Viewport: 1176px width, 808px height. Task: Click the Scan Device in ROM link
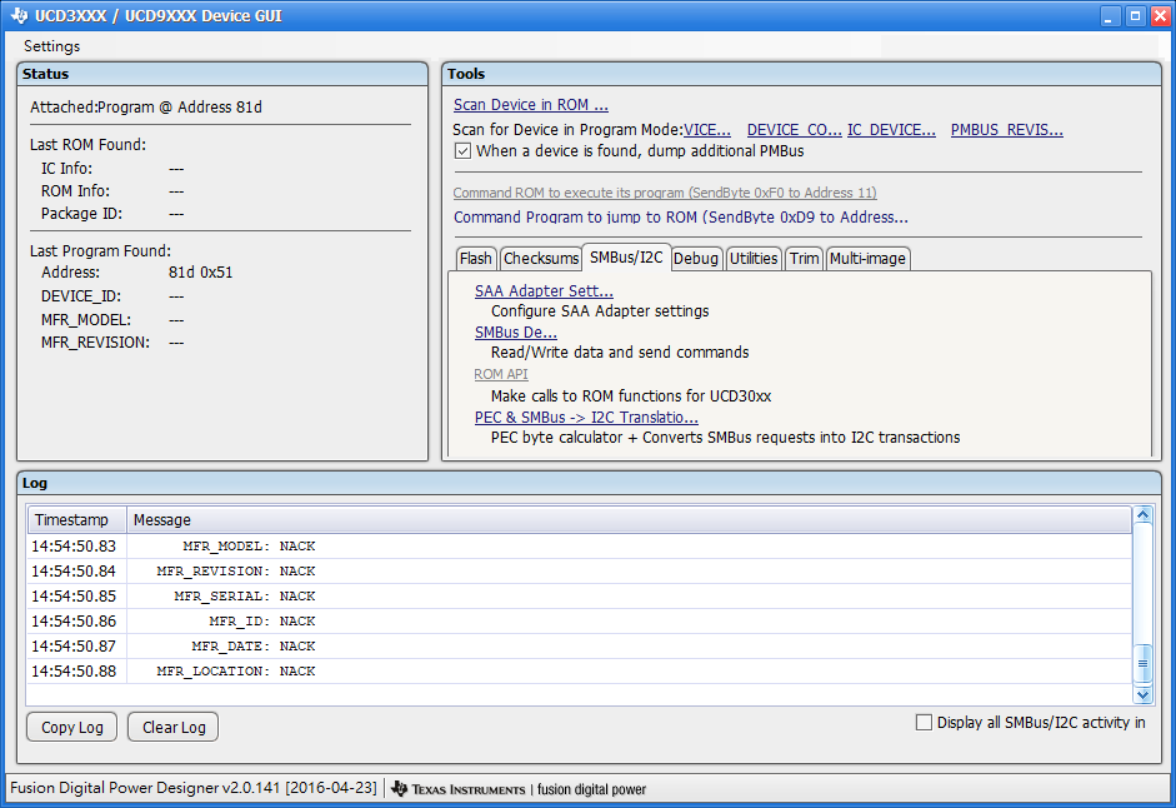(530, 104)
